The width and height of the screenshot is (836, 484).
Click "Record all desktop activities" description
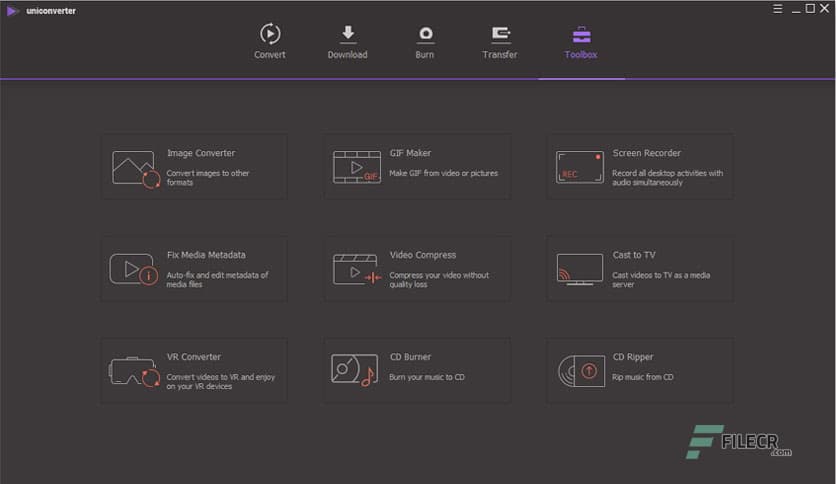click(668, 178)
